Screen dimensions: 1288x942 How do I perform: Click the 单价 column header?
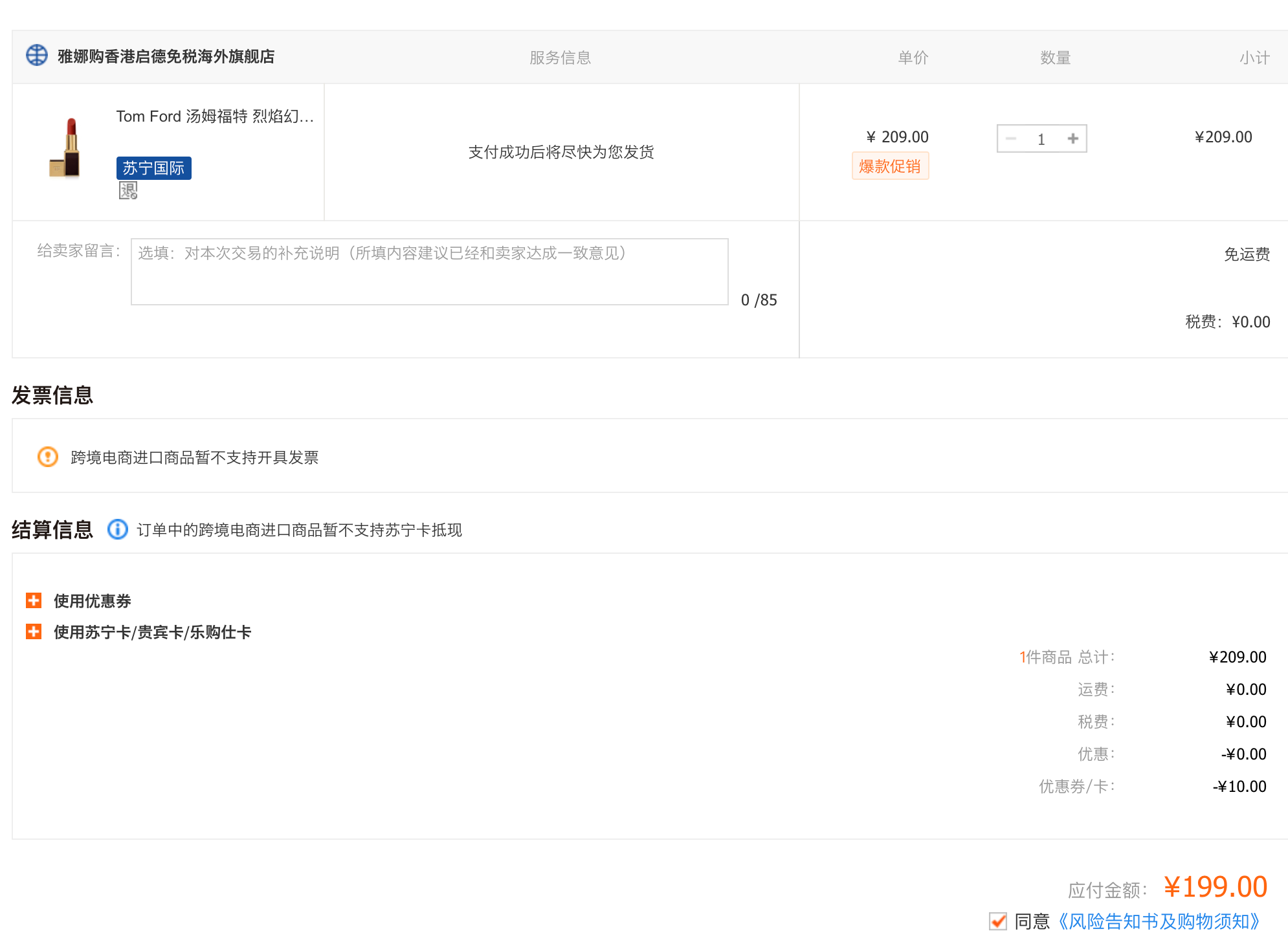(913, 58)
